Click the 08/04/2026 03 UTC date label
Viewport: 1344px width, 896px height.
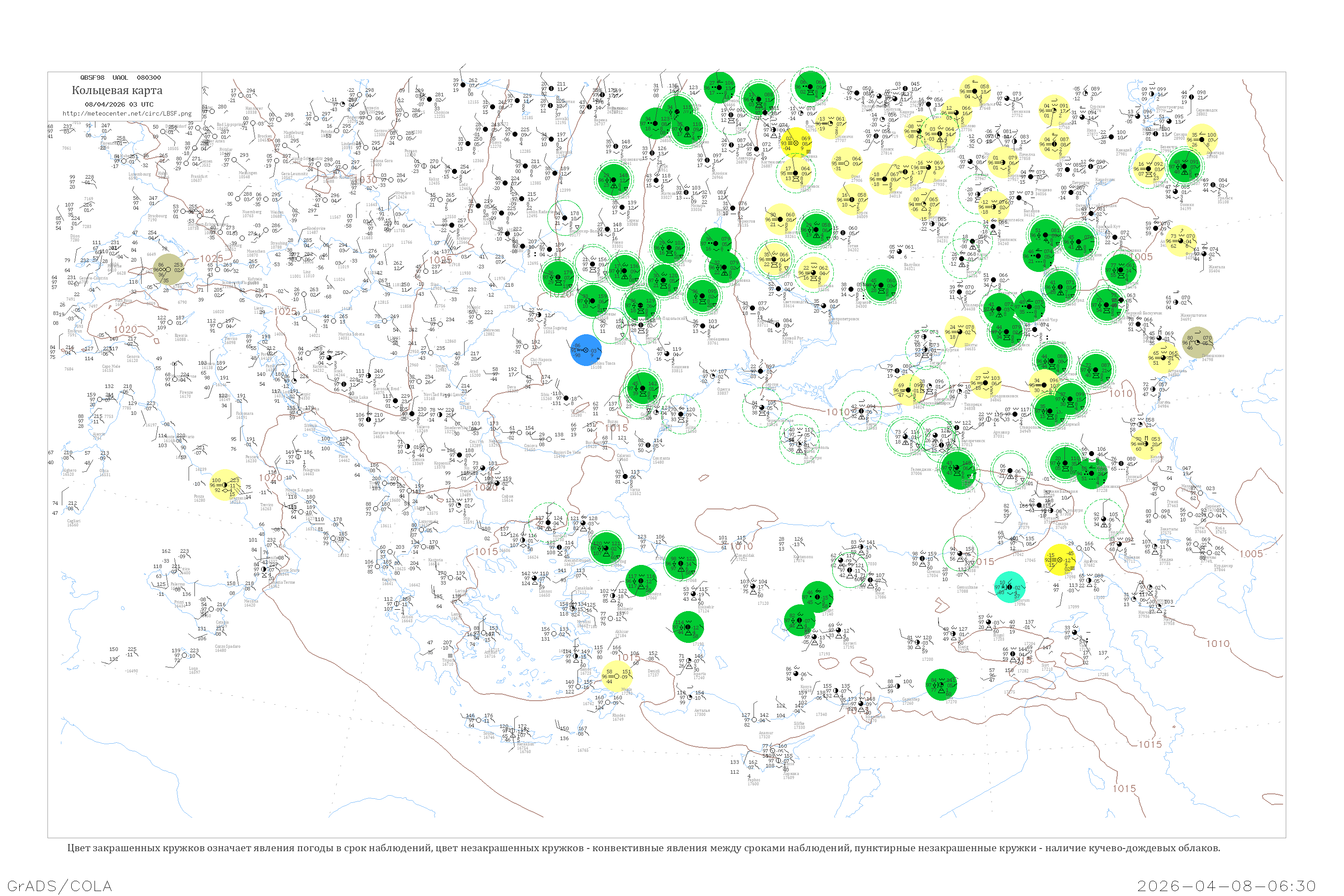(x=119, y=104)
